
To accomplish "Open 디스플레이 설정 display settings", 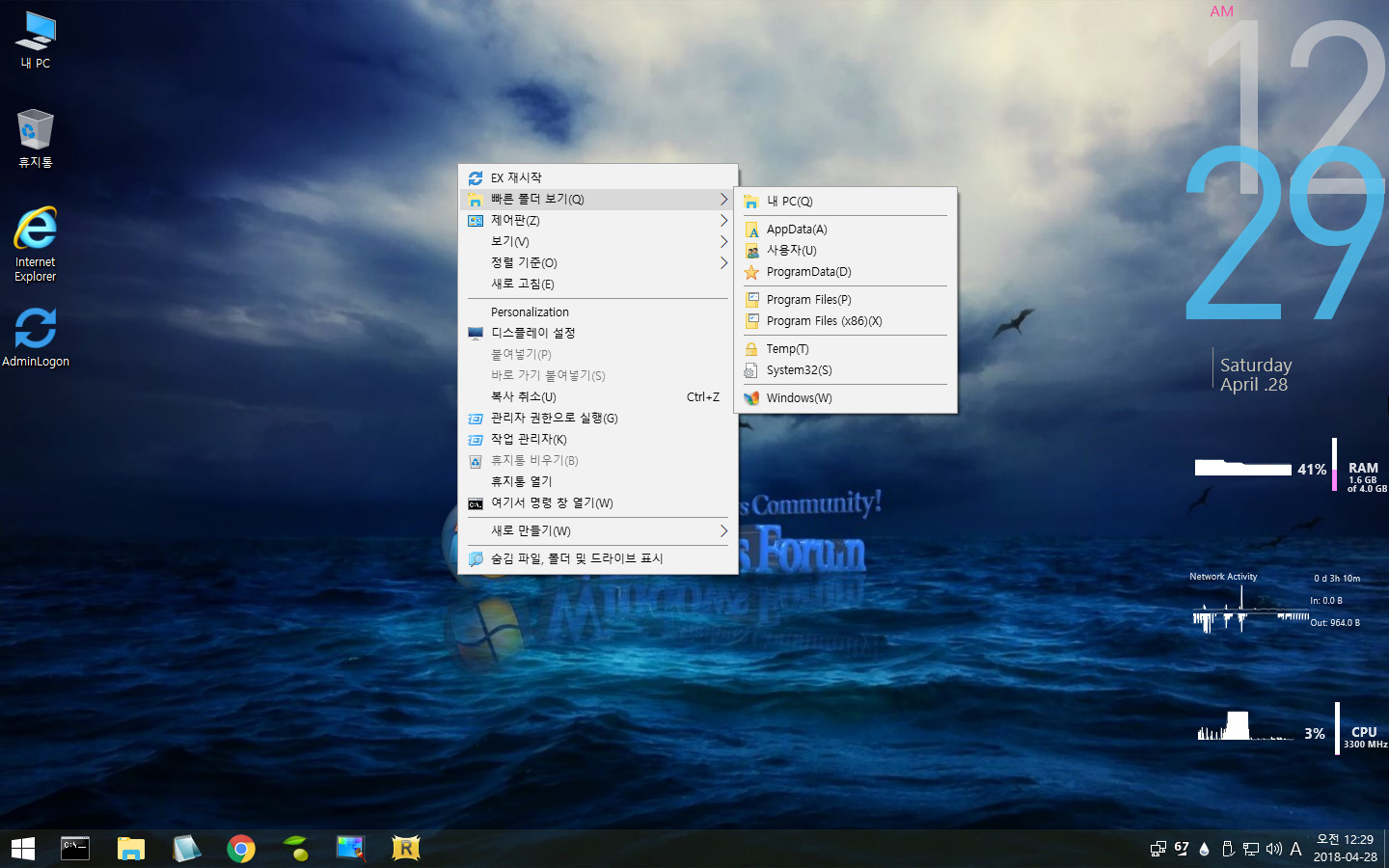I will pyautogui.click(x=598, y=333).
